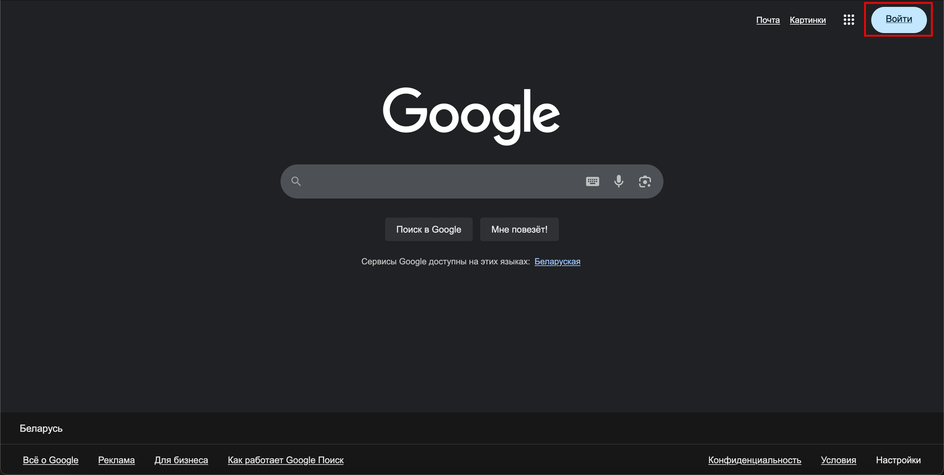Open the Почта mail link

pyautogui.click(x=768, y=20)
